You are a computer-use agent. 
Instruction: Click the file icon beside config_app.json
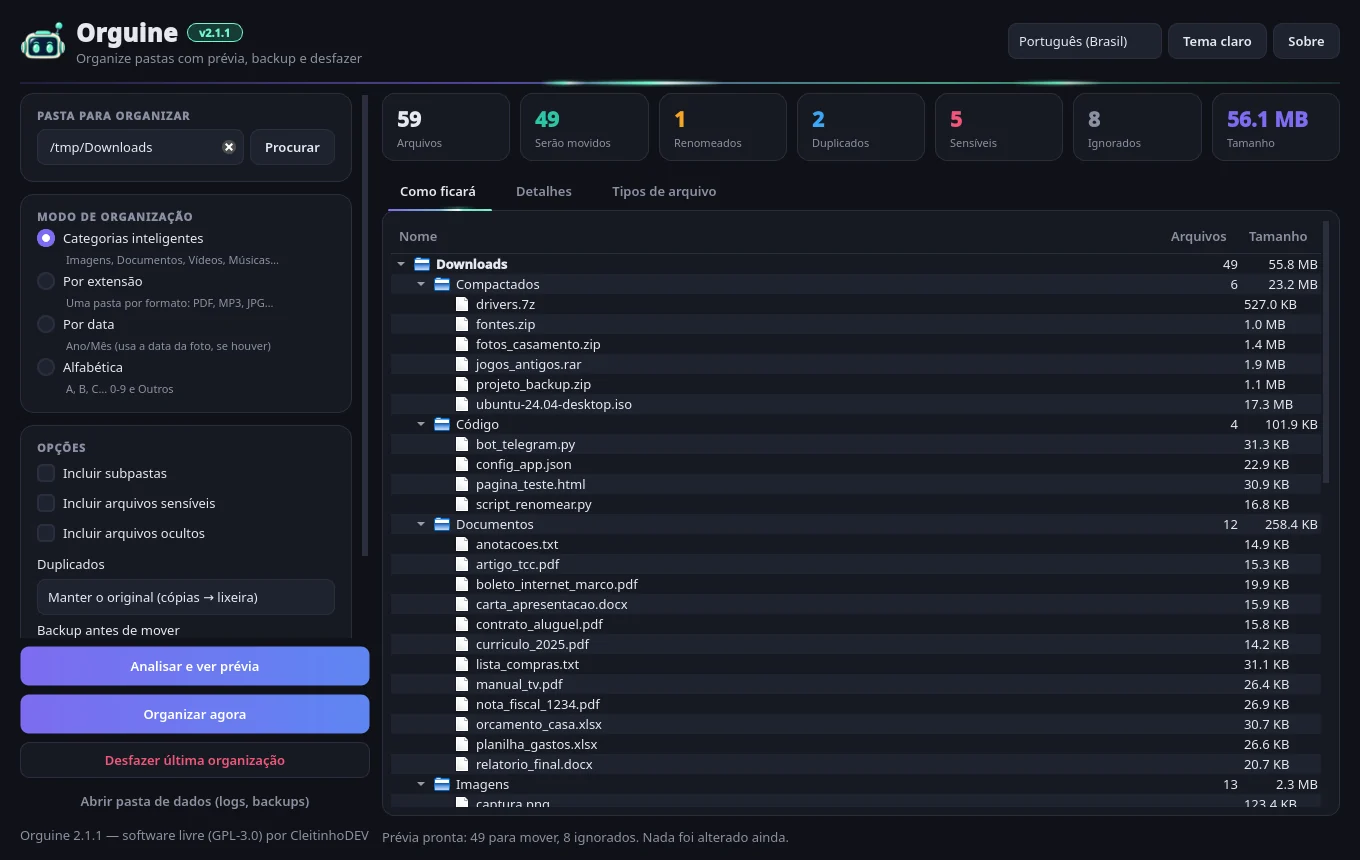462,464
